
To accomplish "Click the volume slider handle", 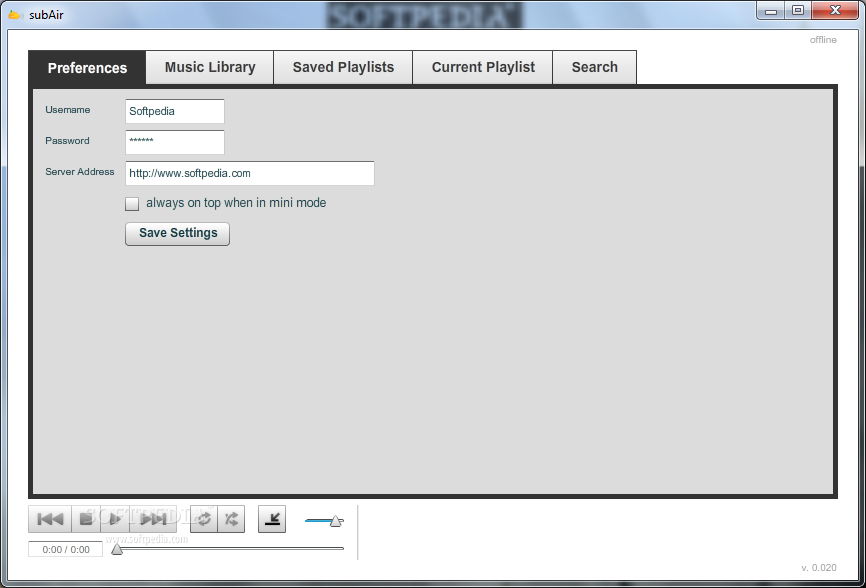I will [x=336, y=521].
